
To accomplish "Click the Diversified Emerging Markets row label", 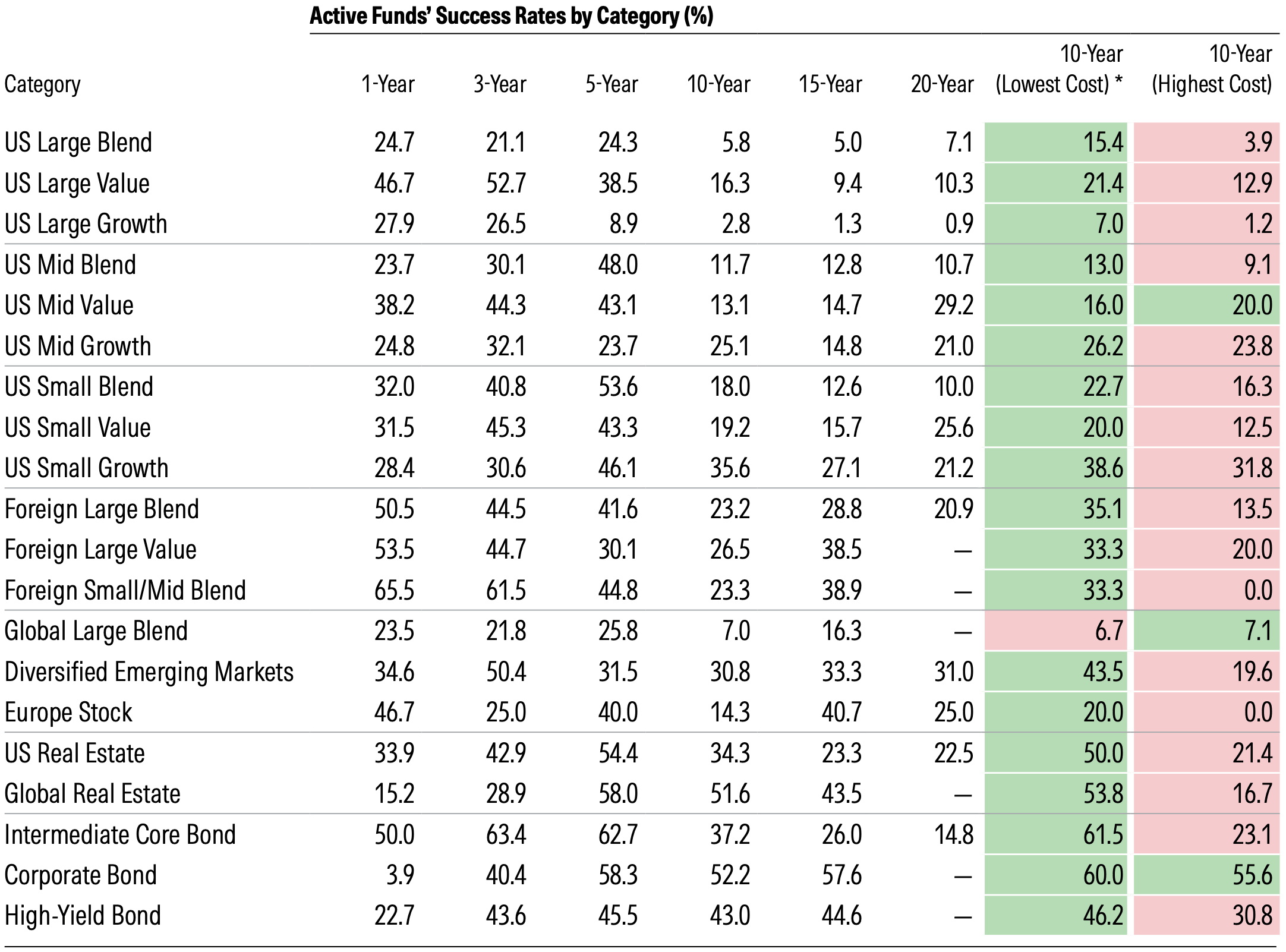I will 149,672.
